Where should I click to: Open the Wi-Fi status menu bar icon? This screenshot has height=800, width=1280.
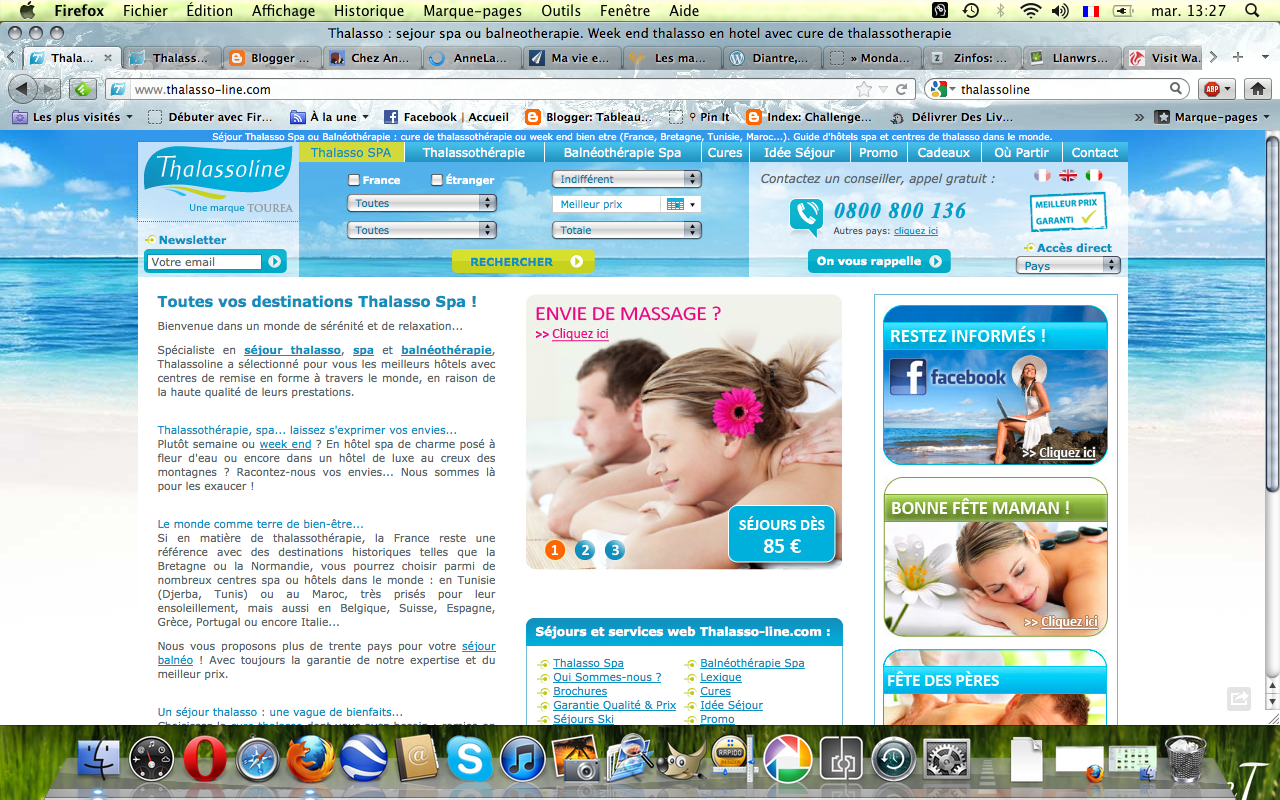tap(1031, 11)
